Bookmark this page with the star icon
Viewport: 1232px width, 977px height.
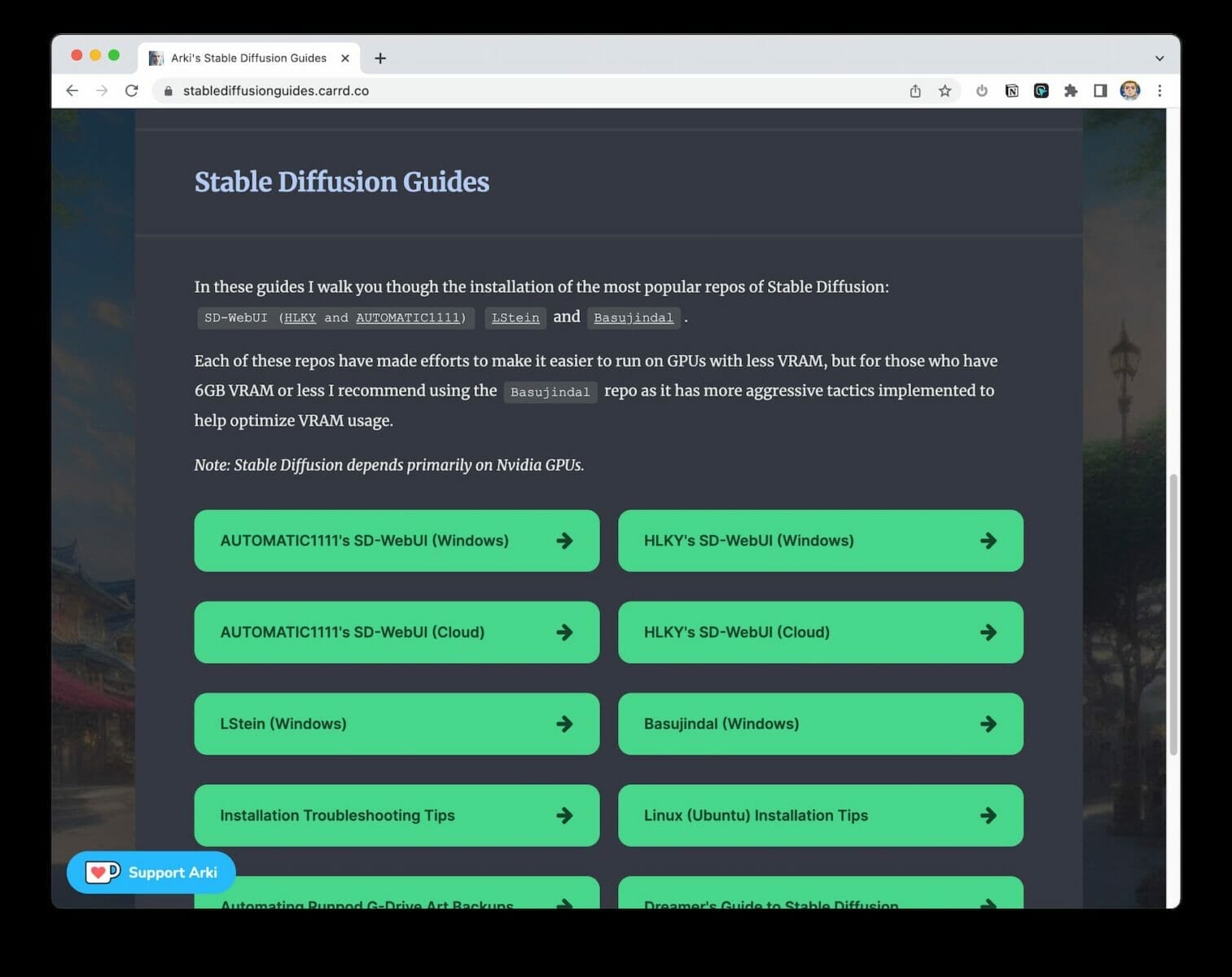(945, 91)
